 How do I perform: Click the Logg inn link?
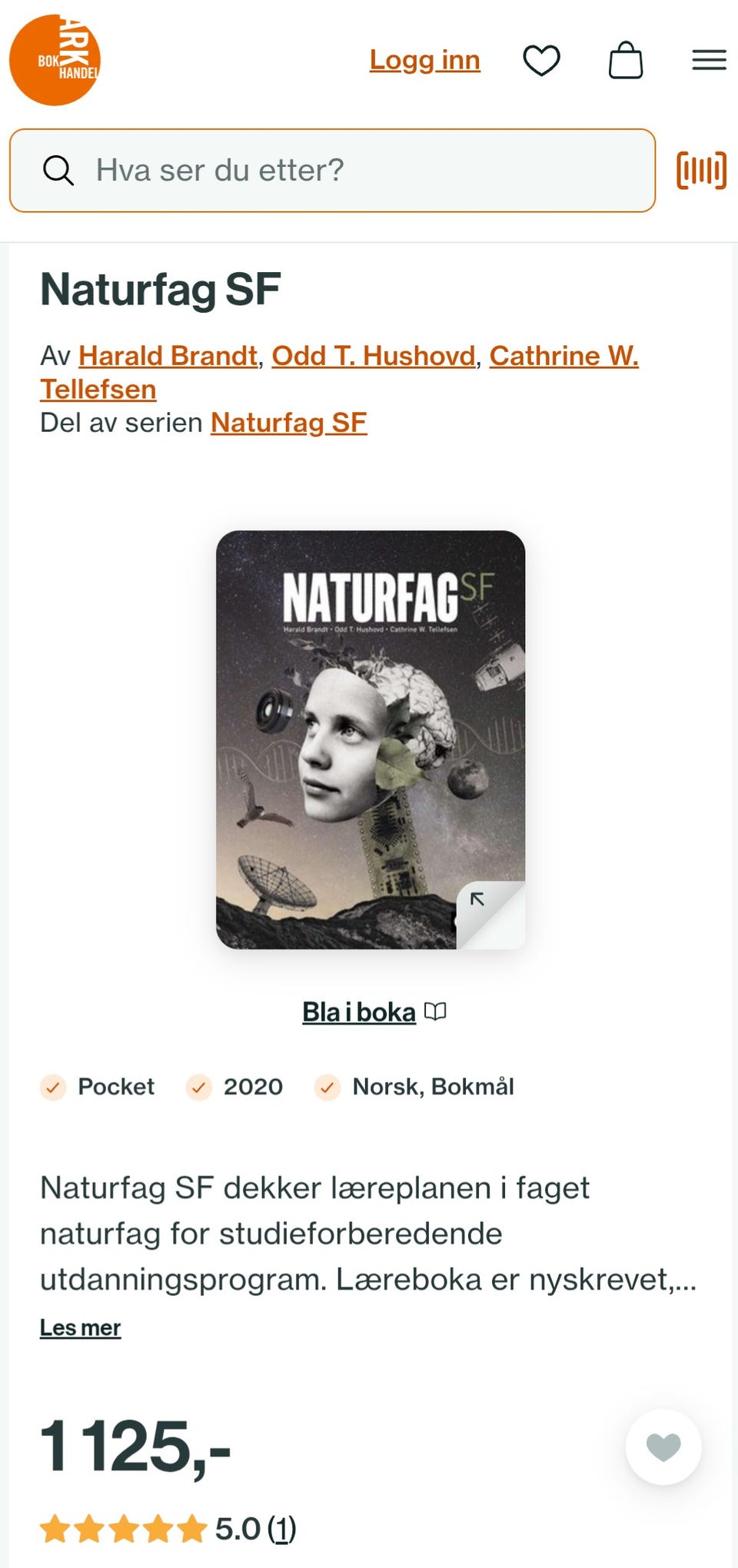click(424, 60)
